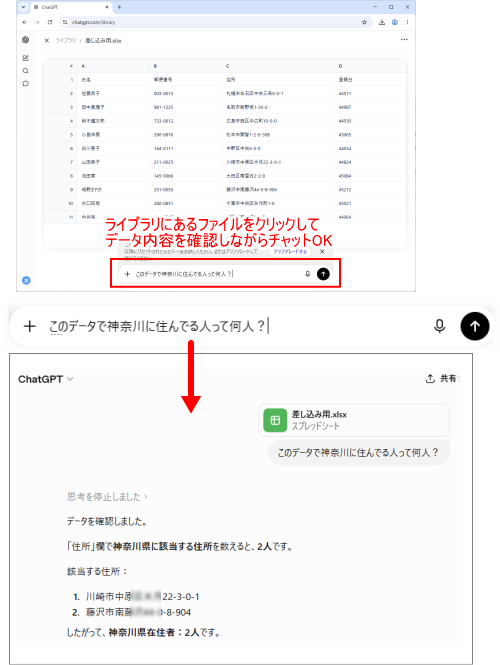This screenshot has width=500, height=665.
Task: Open more options ellipsis for file preview
Action: [404, 39]
